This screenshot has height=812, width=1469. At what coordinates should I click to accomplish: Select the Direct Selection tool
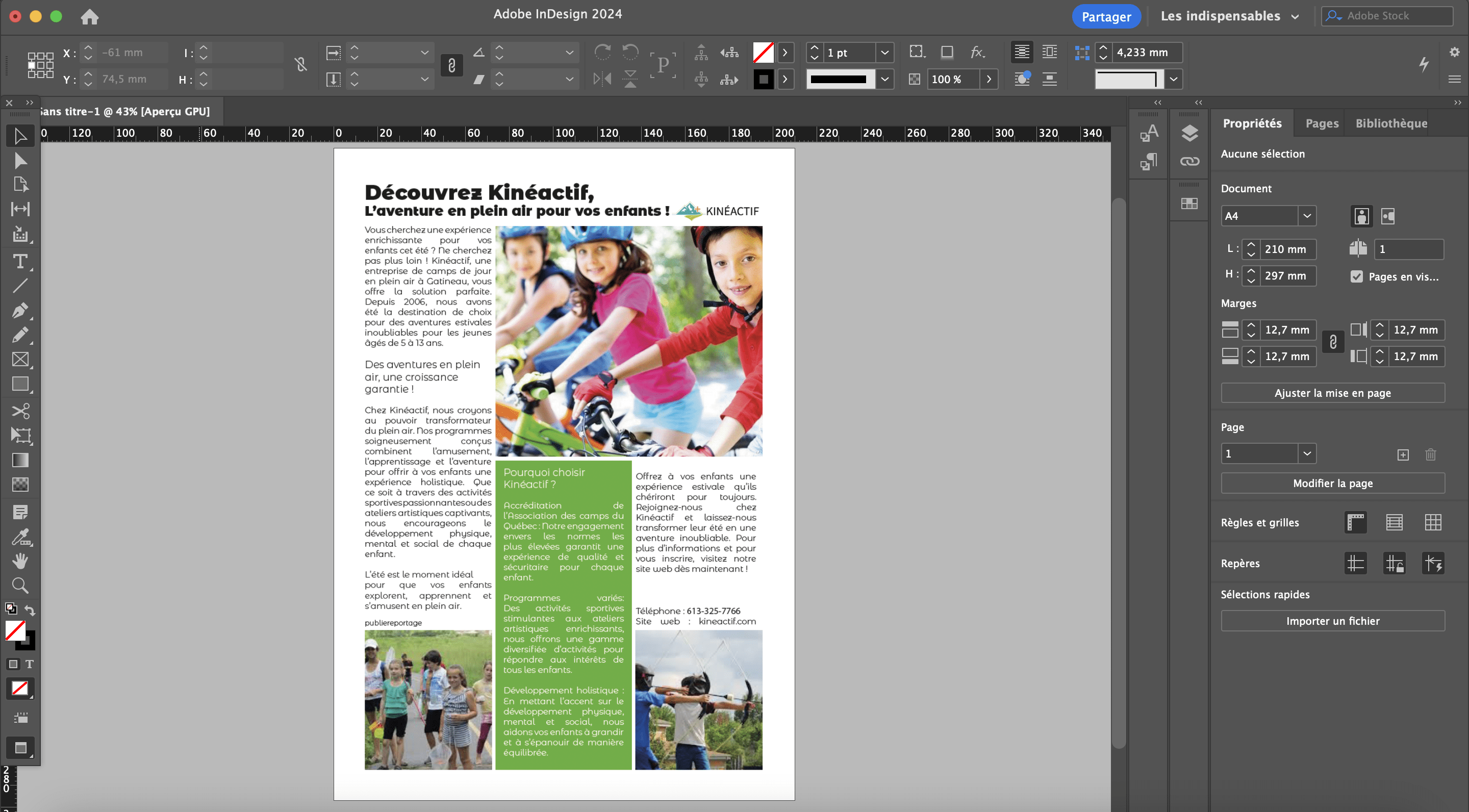20,160
